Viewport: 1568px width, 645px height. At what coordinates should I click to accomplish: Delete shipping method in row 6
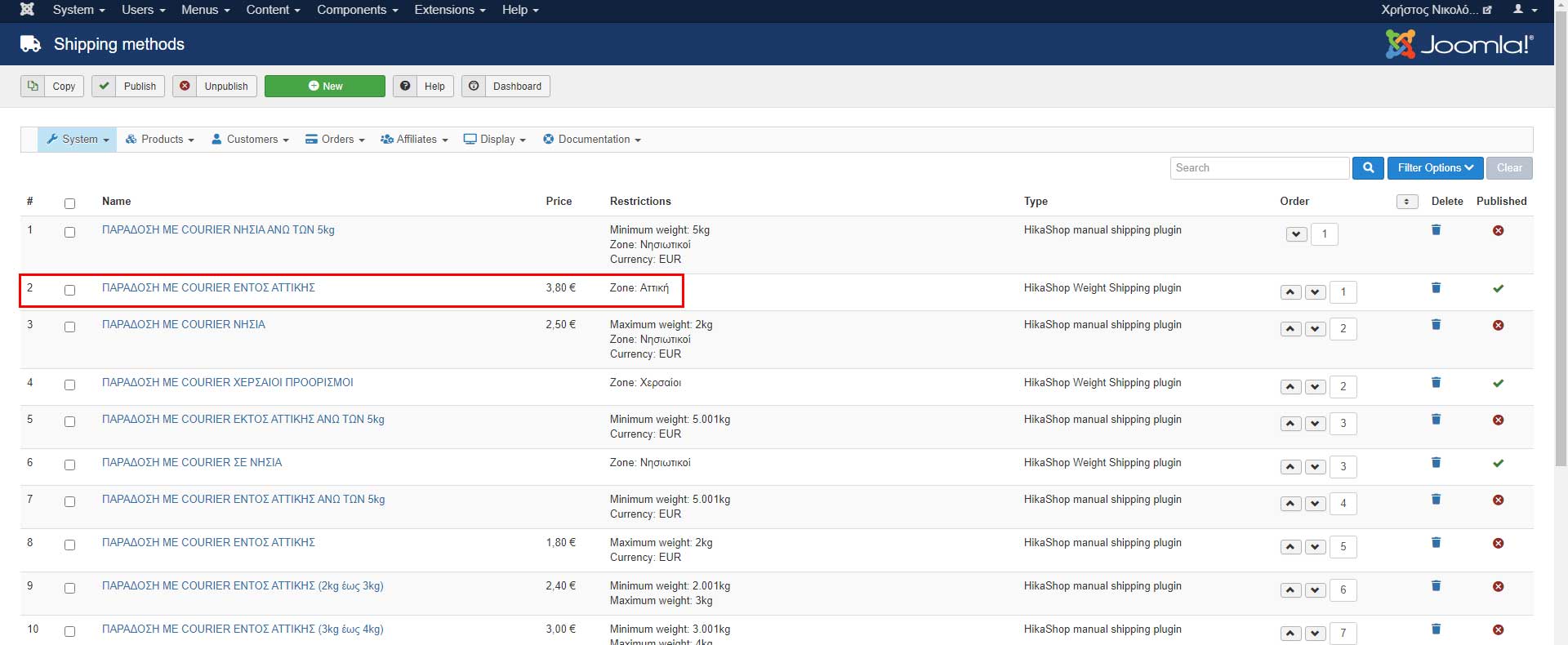click(x=1436, y=463)
